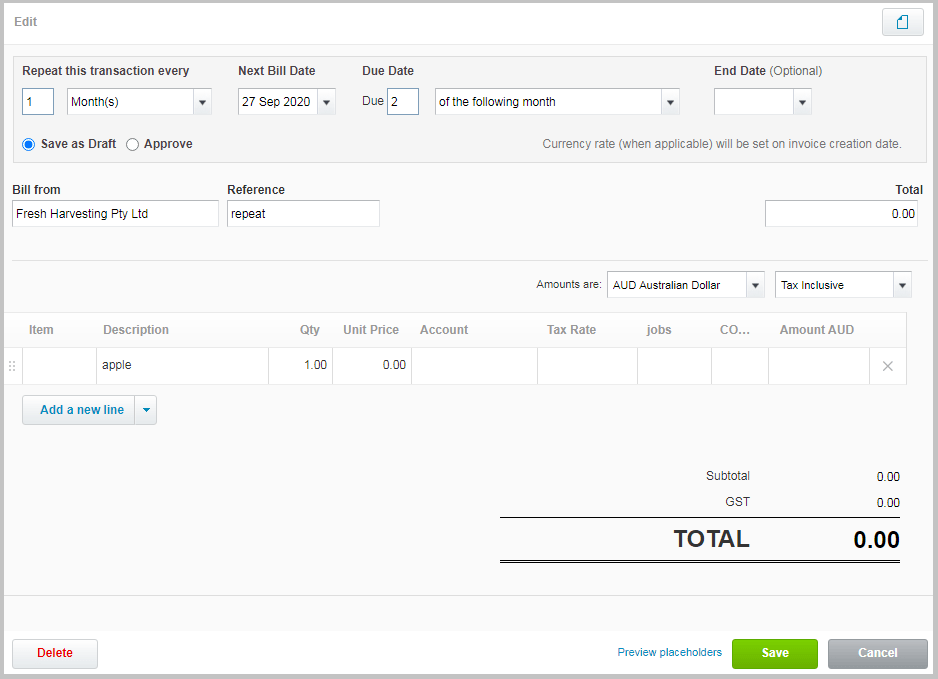Open the 'of the following month' dropdown
The width and height of the screenshot is (938, 679).
[x=669, y=101]
